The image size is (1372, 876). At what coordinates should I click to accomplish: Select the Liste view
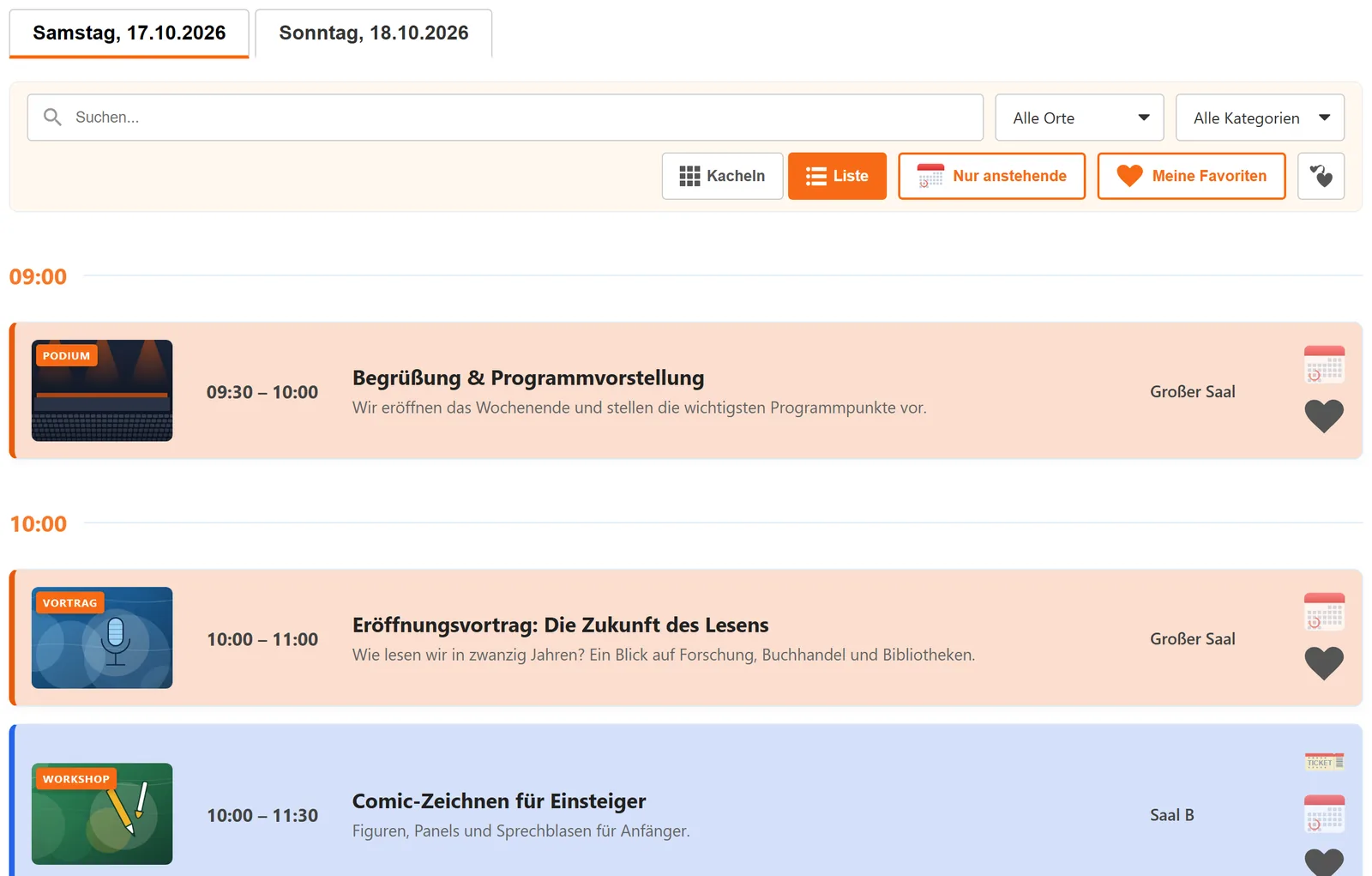[x=837, y=176]
